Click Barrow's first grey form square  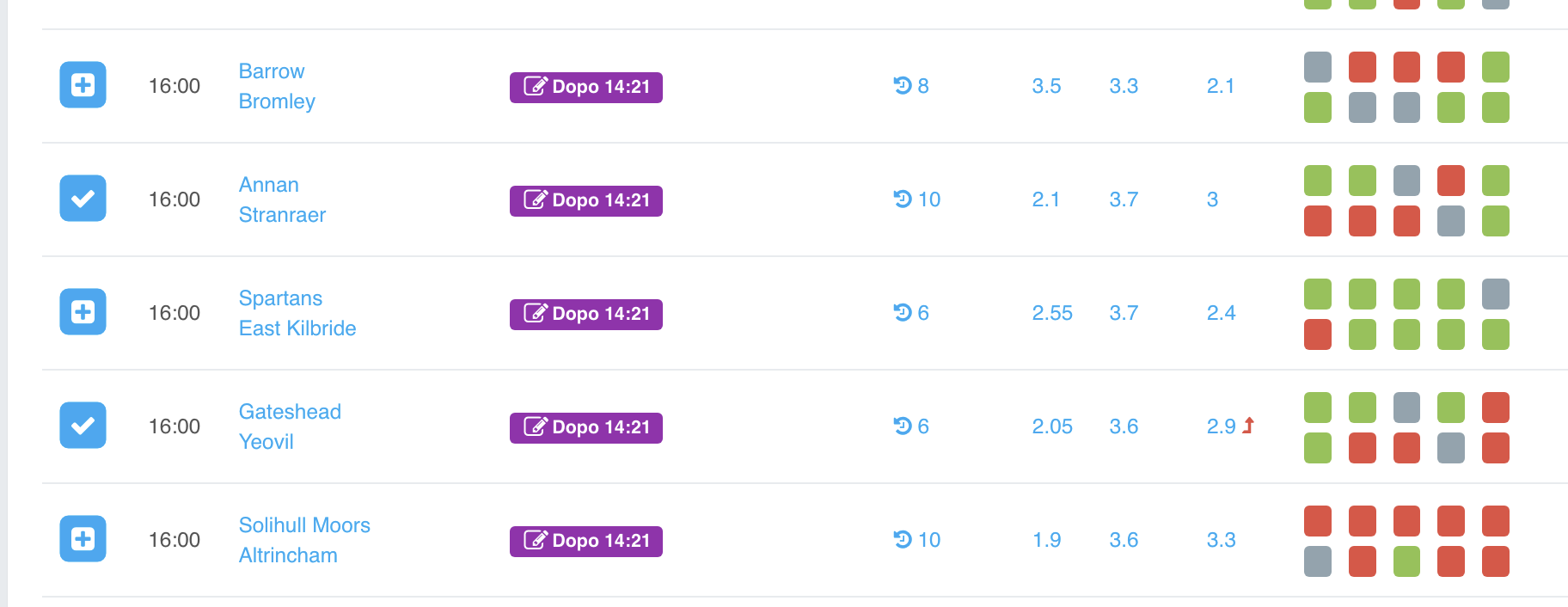(x=1317, y=67)
